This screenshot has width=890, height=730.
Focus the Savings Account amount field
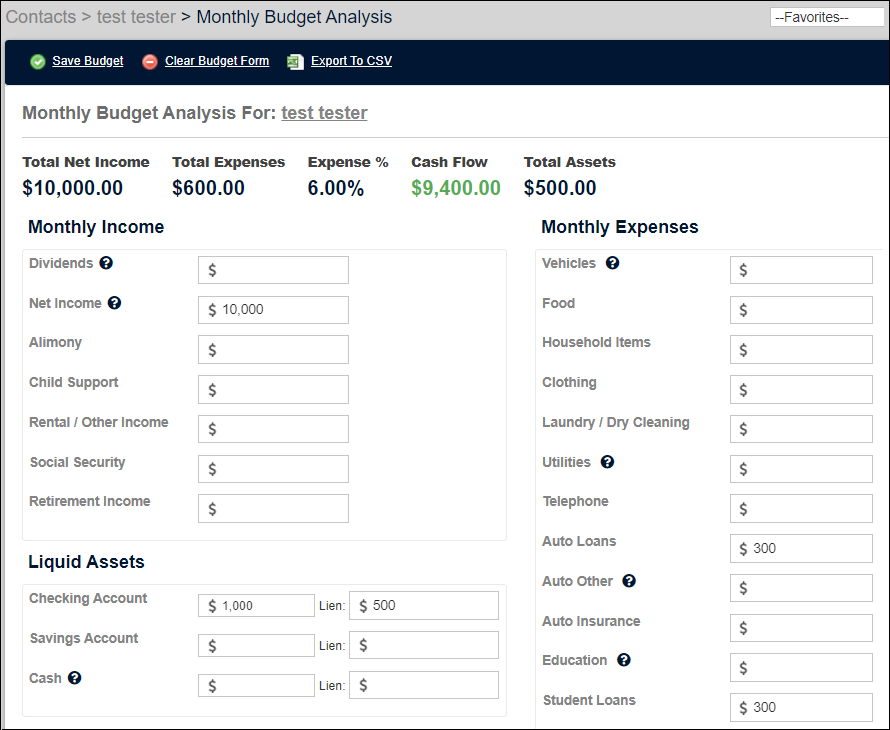click(x=256, y=645)
